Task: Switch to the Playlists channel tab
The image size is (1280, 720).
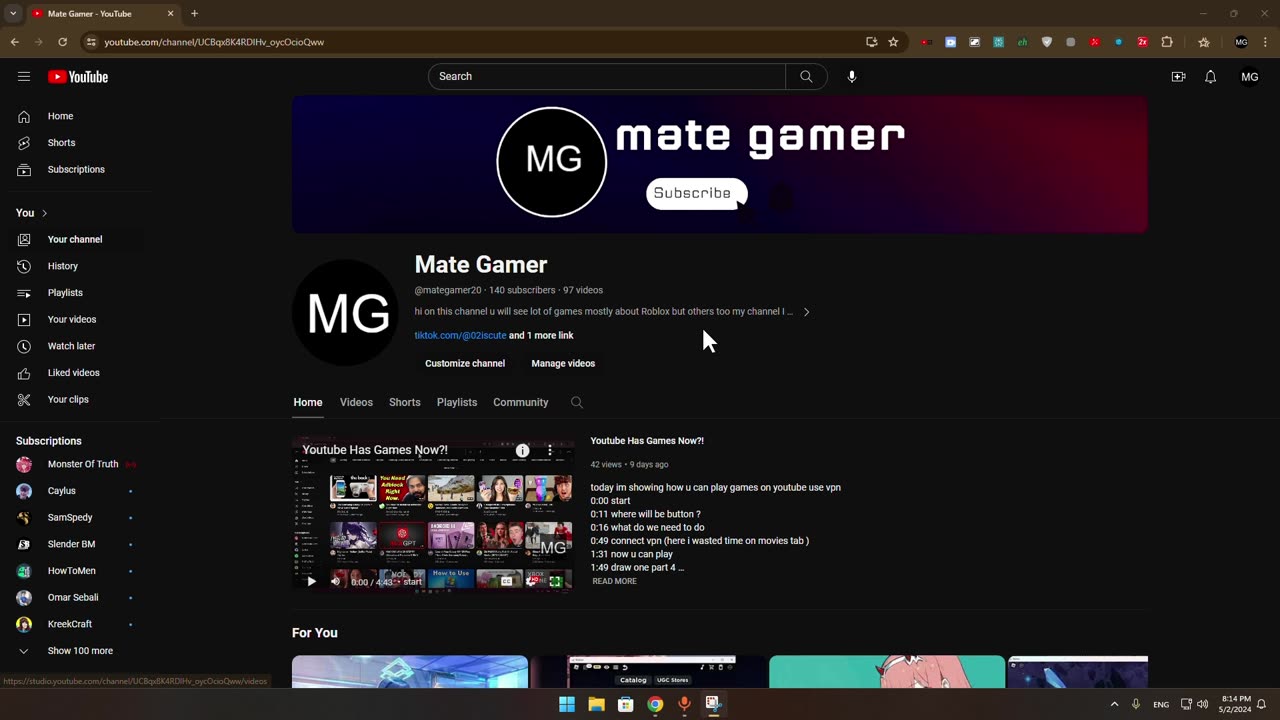Action: 457,402
